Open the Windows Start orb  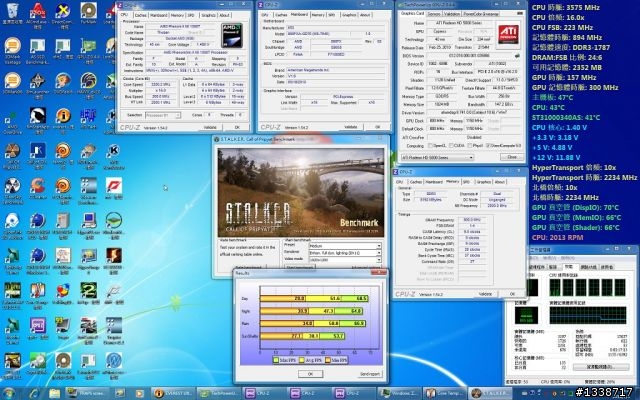(9, 393)
